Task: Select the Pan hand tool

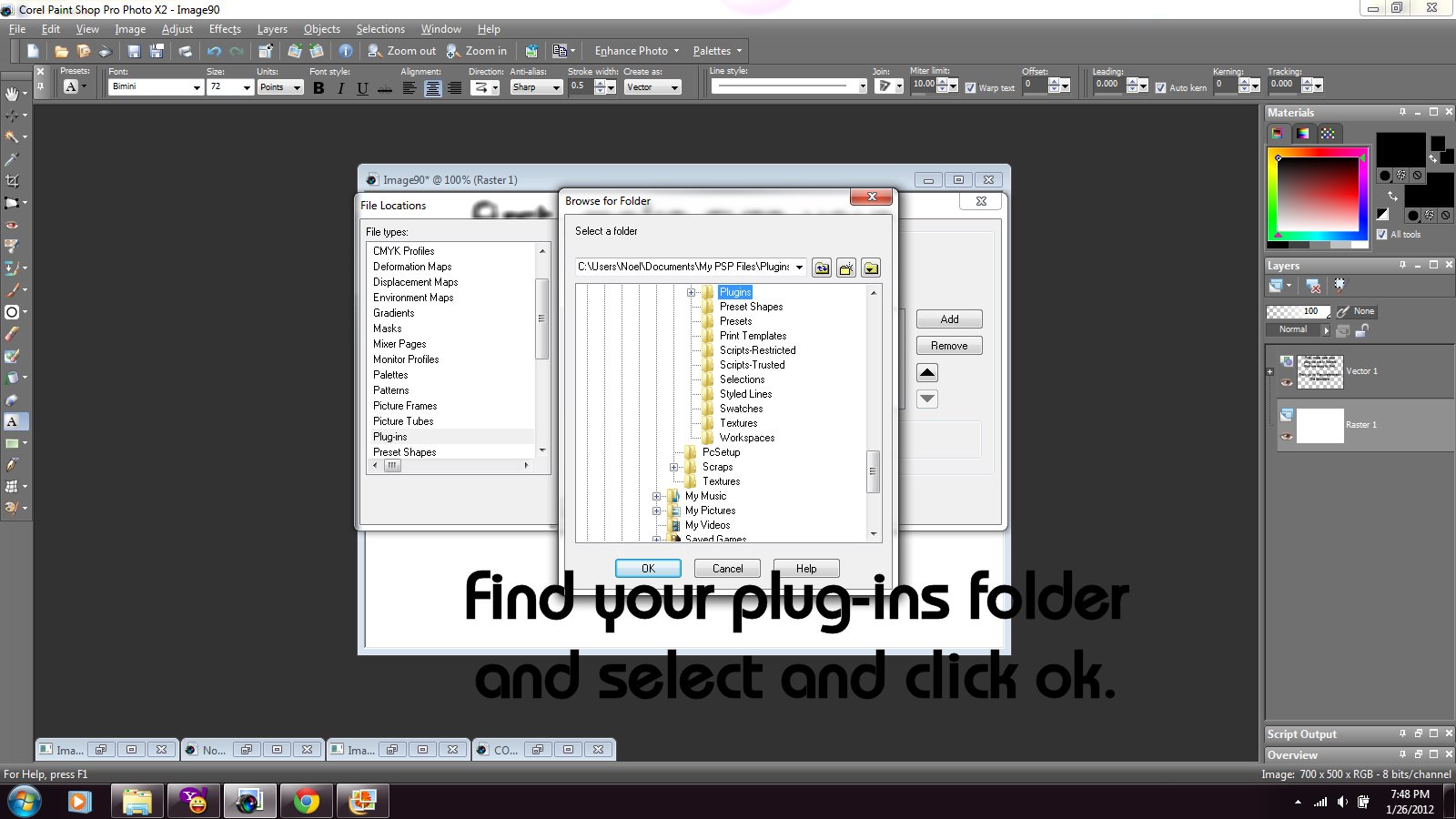Action: pyautogui.click(x=12, y=93)
